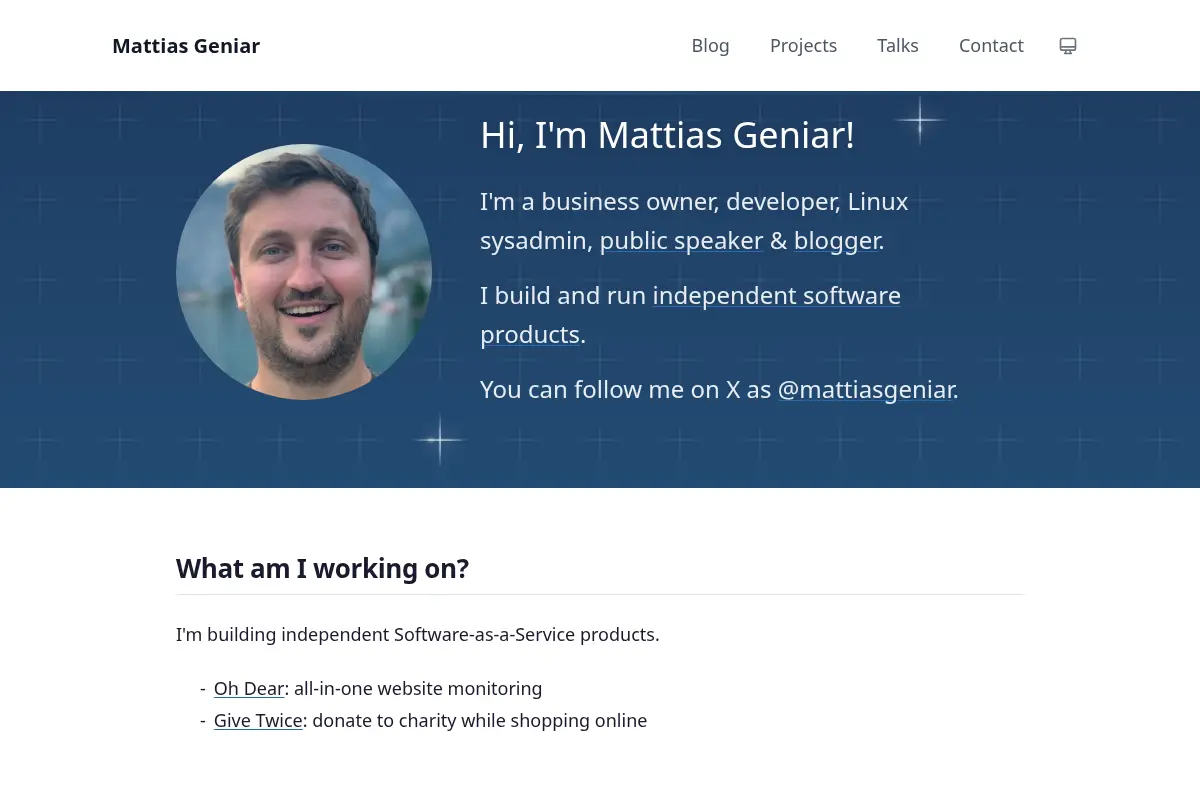This screenshot has width=1200, height=800.
Task: Open the Oh Dear product link
Action: click(249, 688)
